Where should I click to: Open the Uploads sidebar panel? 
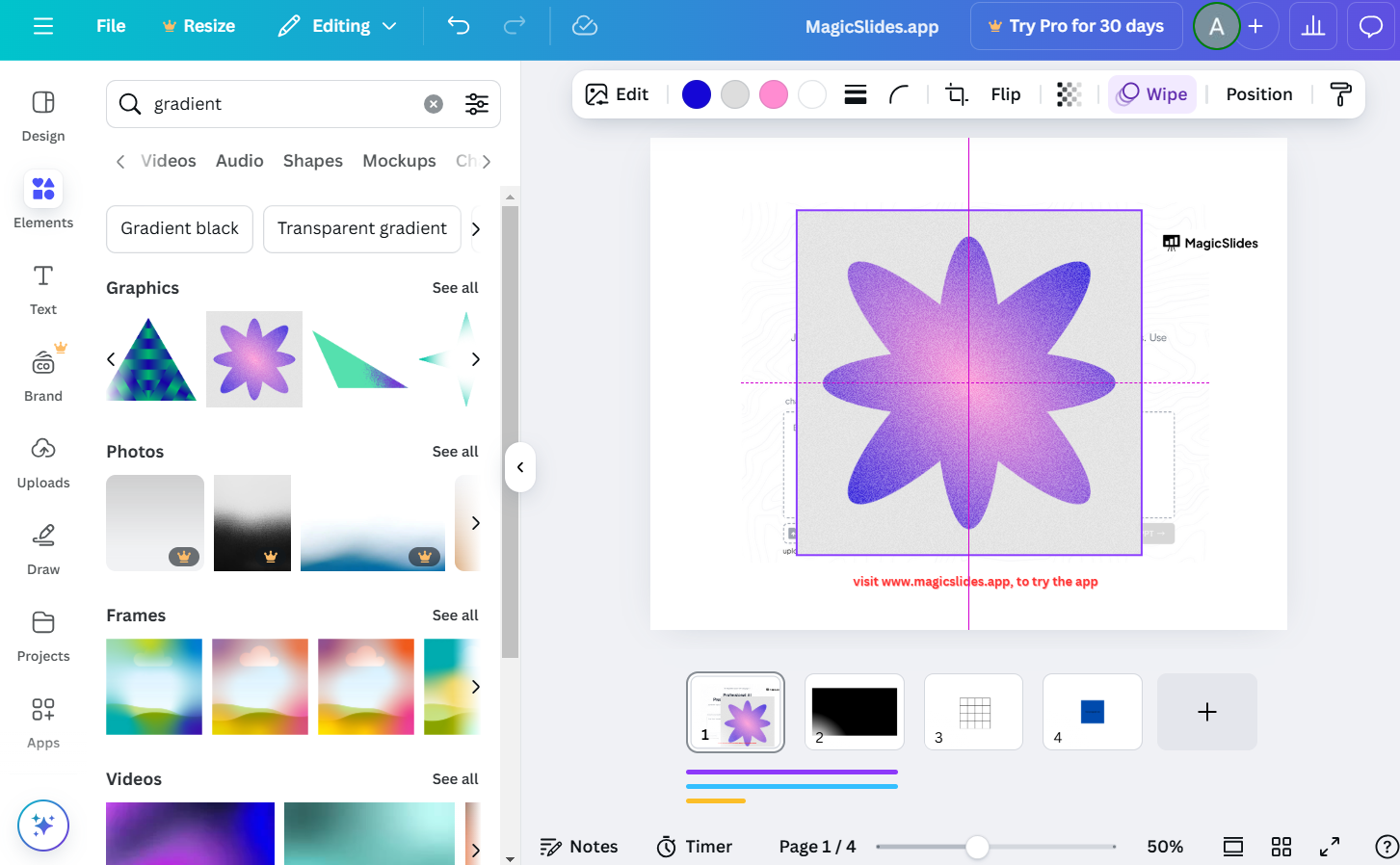tap(43, 462)
